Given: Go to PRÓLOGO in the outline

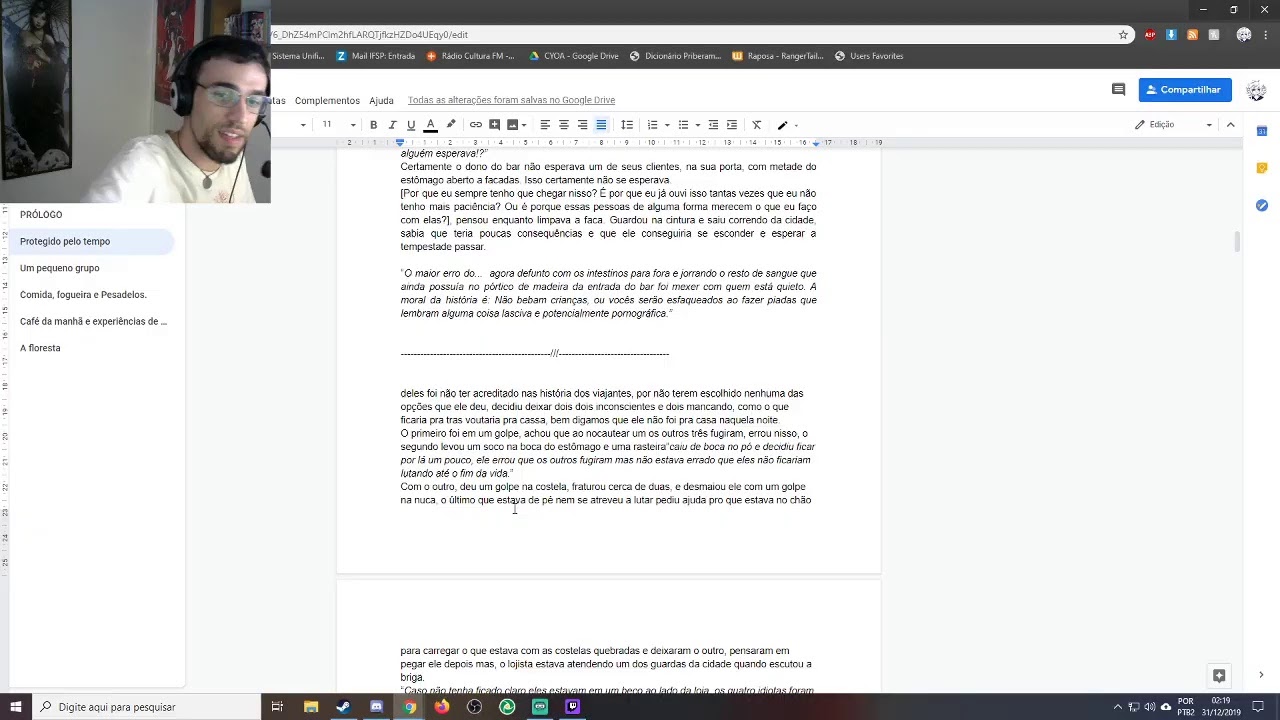Looking at the screenshot, I should click(41, 215).
